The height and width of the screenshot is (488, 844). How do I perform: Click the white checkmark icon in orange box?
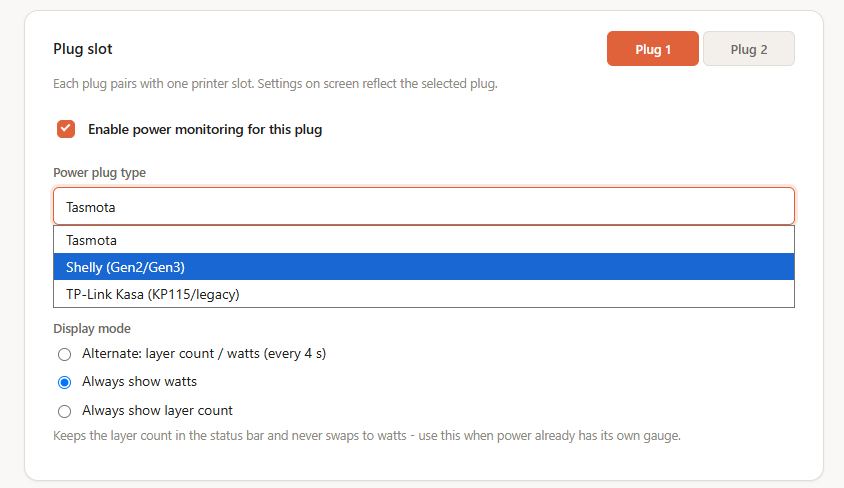66,129
